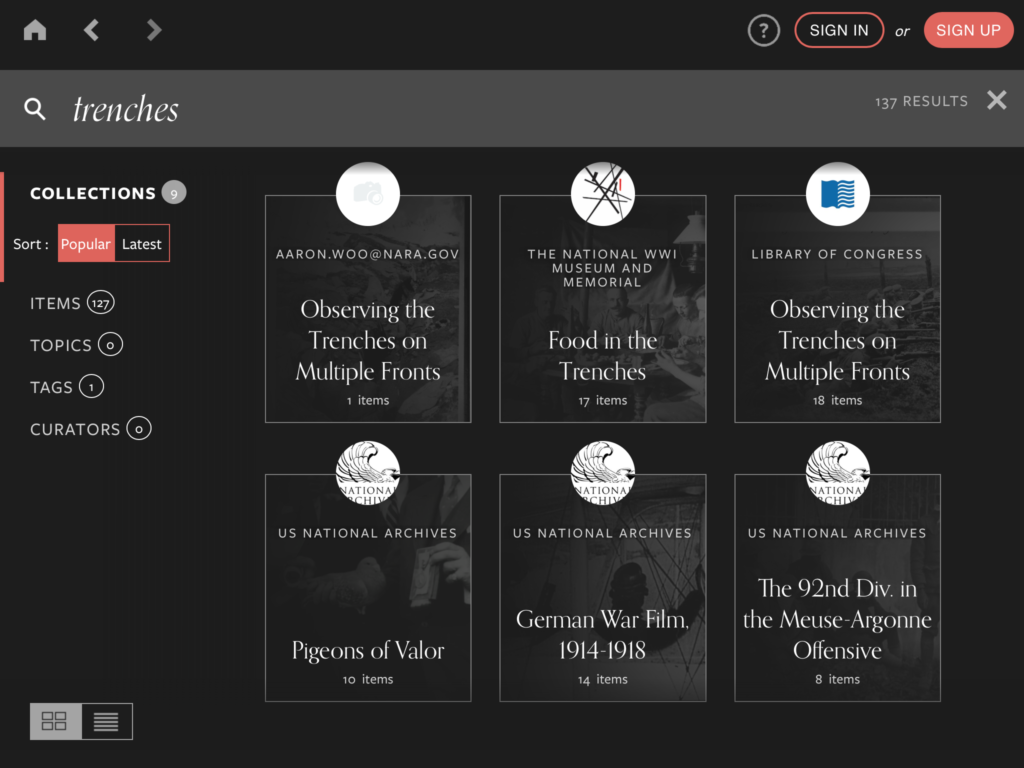This screenshot has width=1024, height=768.
Task: Click '137 RESULTS' text
Action: [921, 101]
